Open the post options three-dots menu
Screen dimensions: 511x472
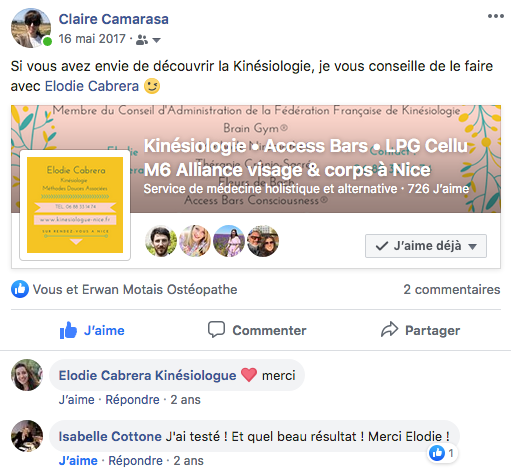pos(496,16)
